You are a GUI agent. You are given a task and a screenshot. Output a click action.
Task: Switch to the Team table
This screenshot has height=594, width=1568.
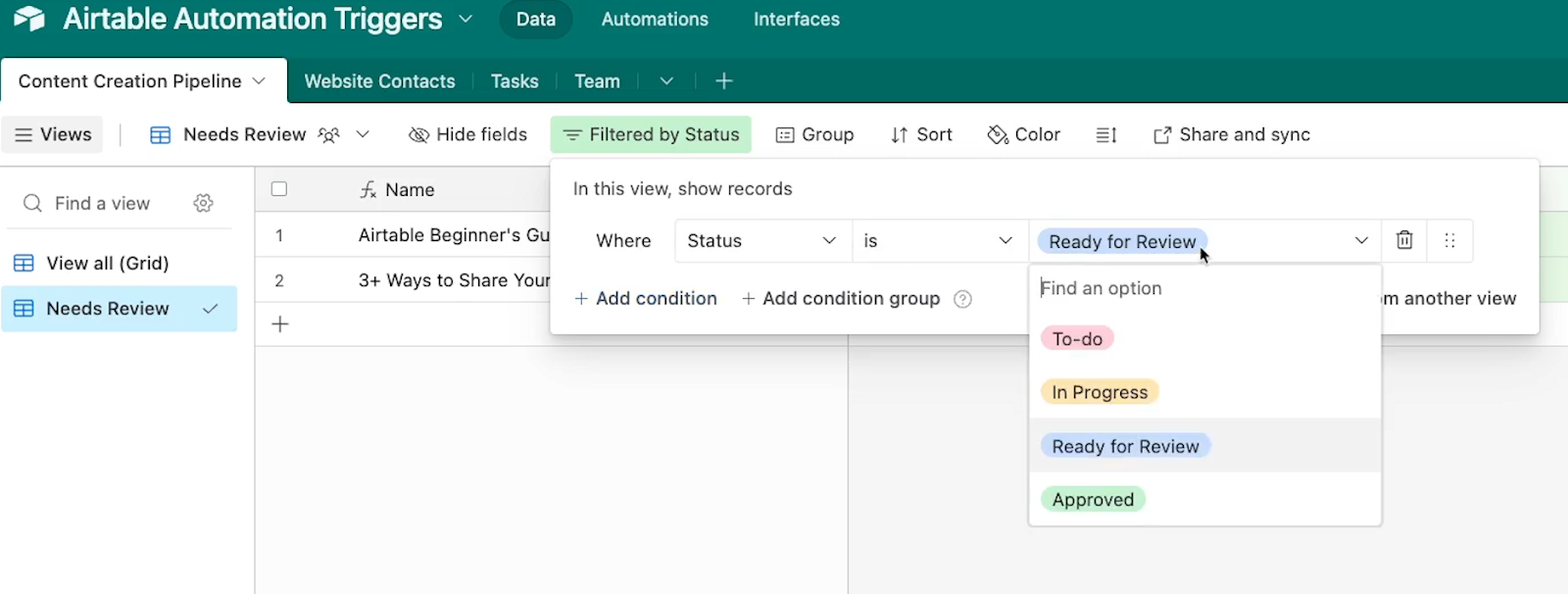[597, 81]
